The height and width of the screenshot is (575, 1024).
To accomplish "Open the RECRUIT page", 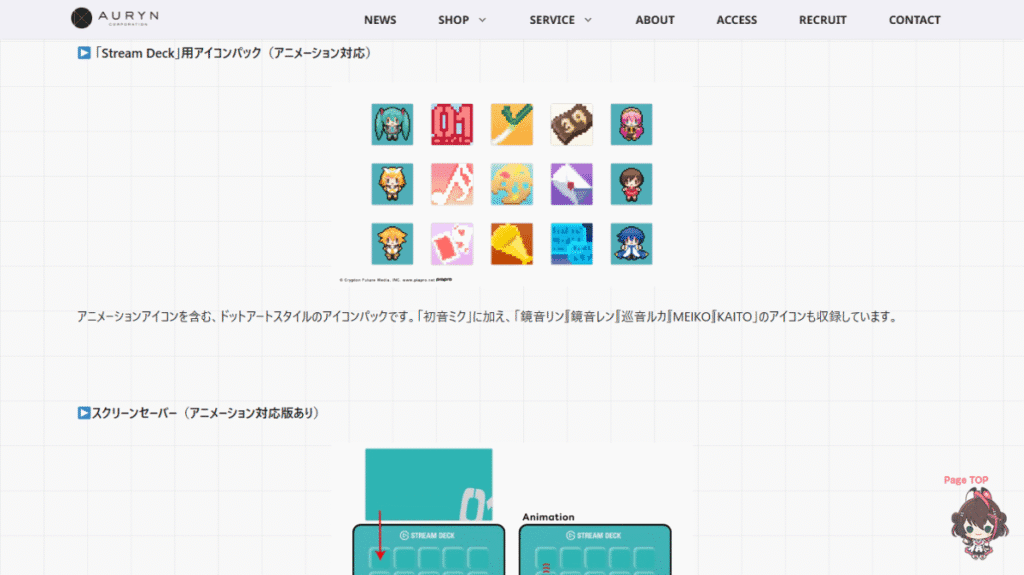I will pos(823,20).
